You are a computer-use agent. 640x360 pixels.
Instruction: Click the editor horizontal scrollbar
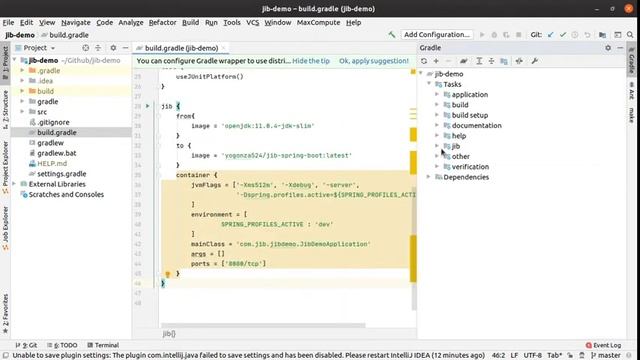click(x=263, y=325)
